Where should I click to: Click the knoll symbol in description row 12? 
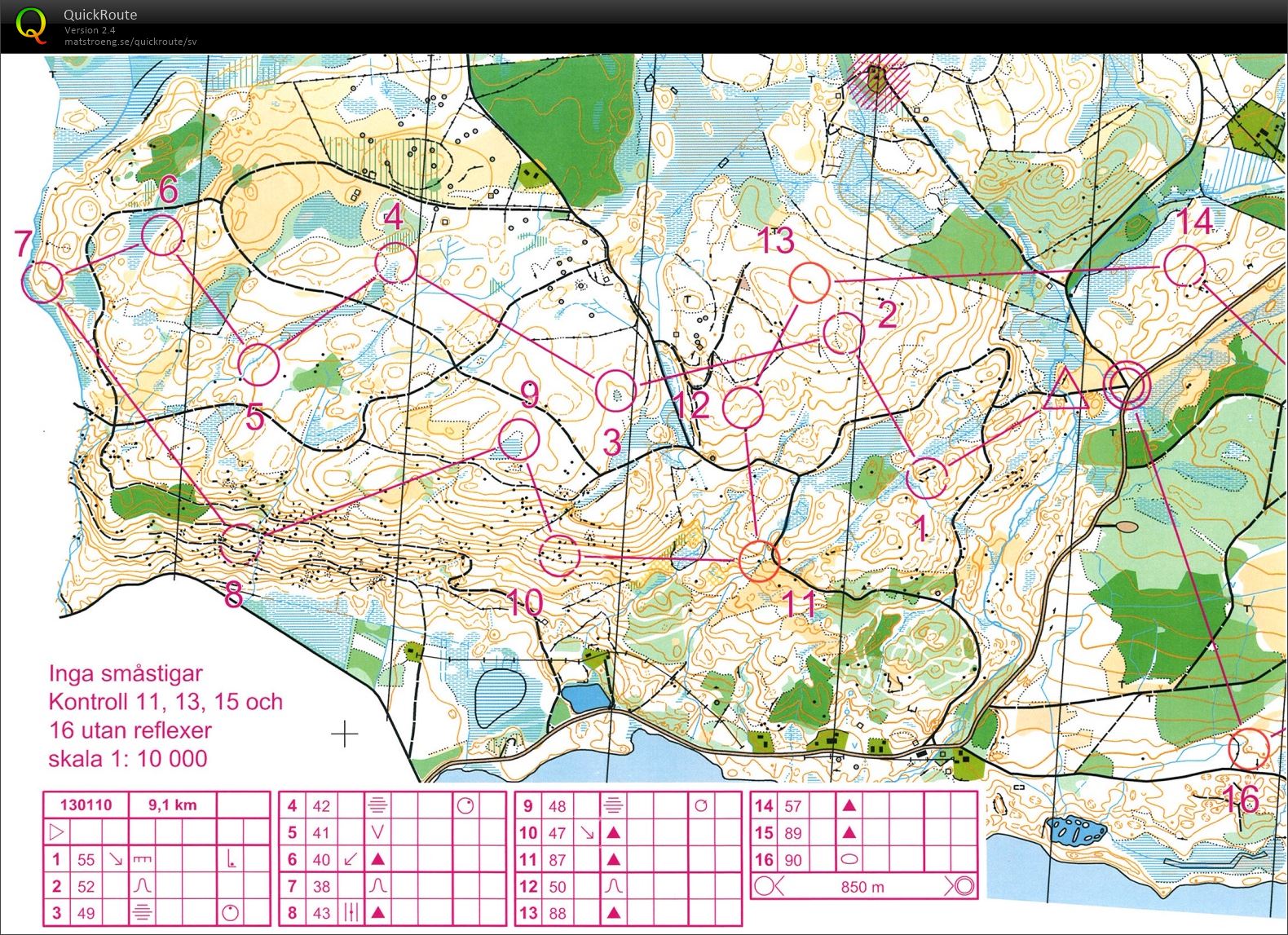pyautogui.click(x=614, y=886)
